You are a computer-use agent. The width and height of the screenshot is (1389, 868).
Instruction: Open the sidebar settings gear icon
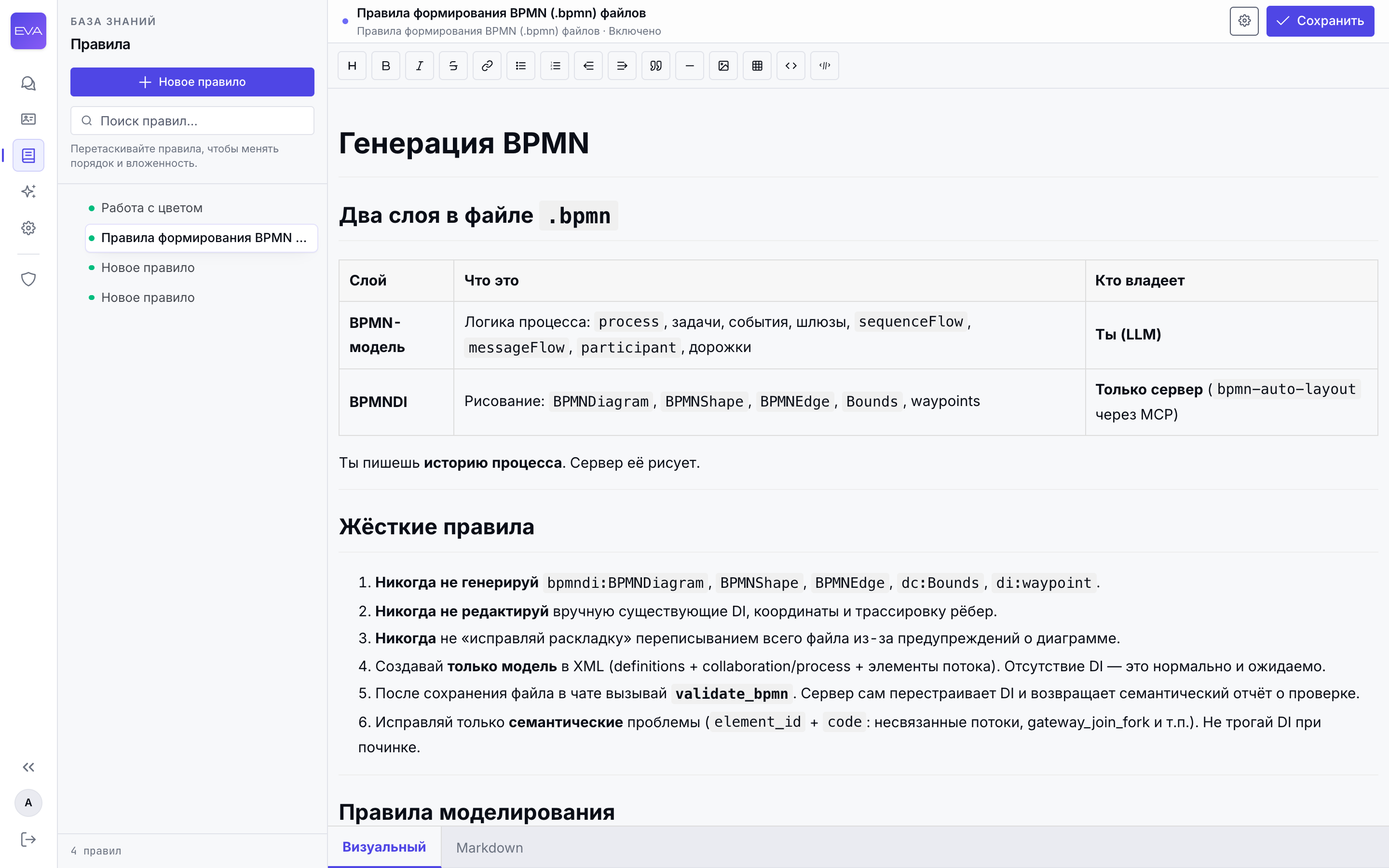click(28, 228)
